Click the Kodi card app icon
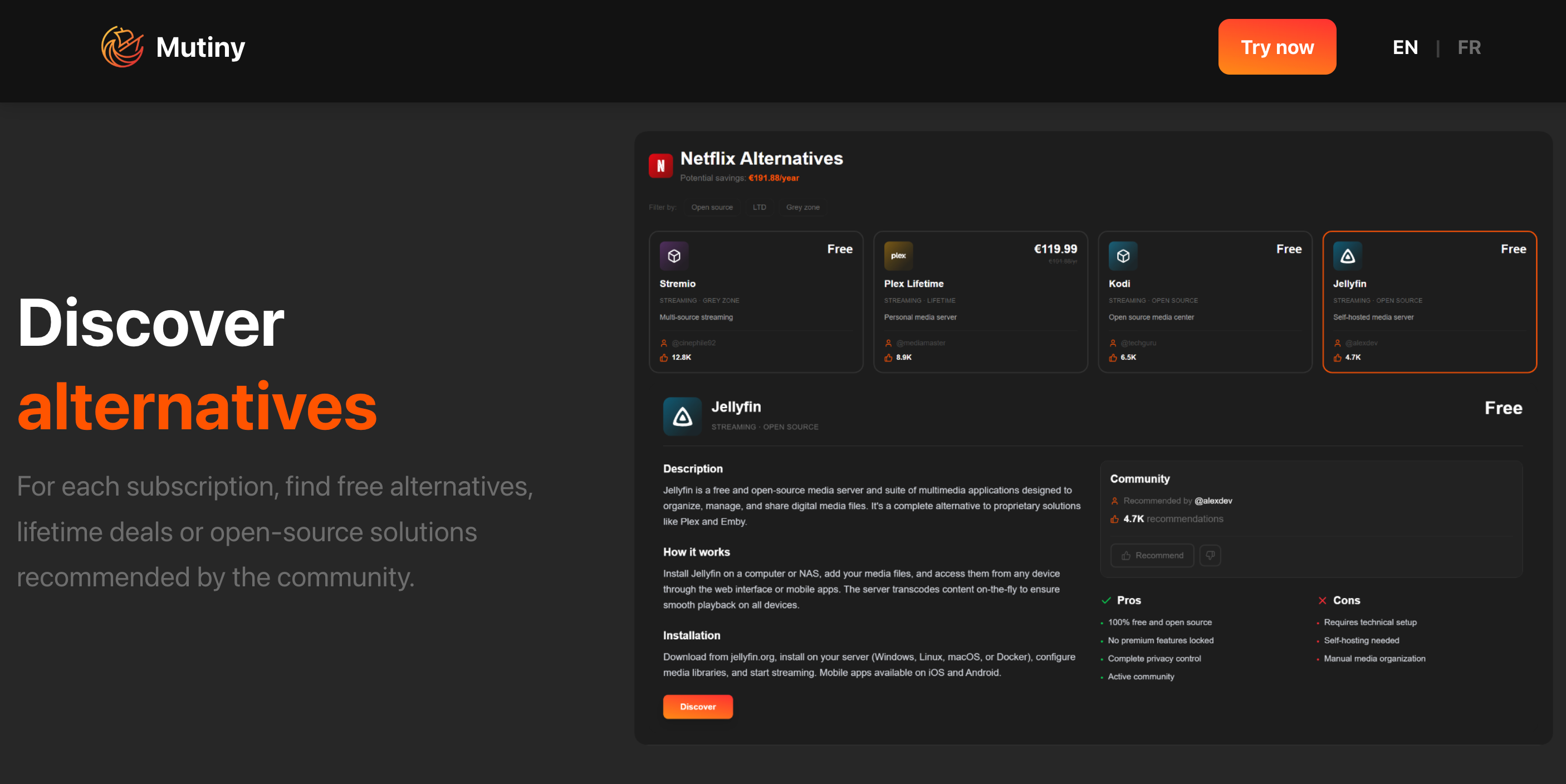Image resolution: width=1566 pixels, height=784 pixels. tap(1122, 256)
